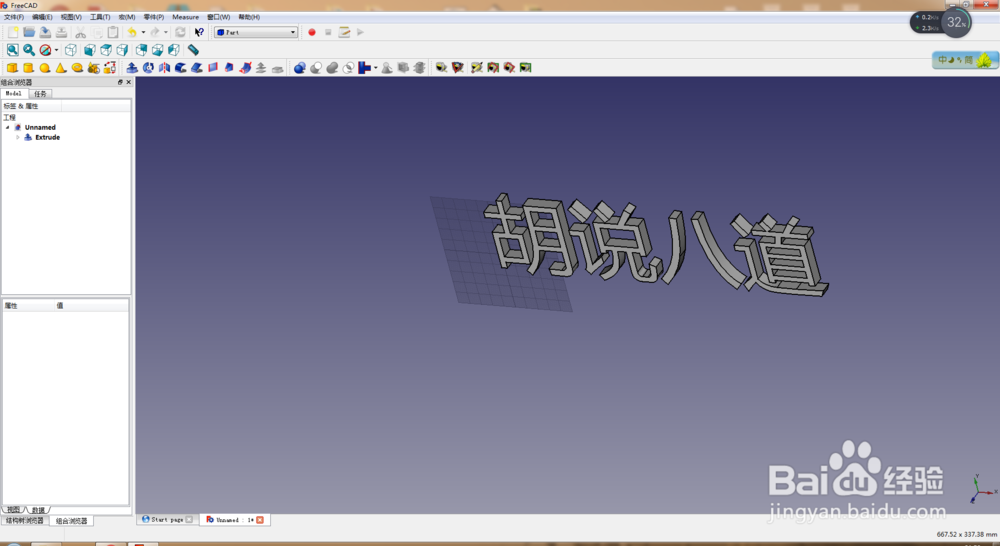Create a Cylinder primitive

click(28, 68)
